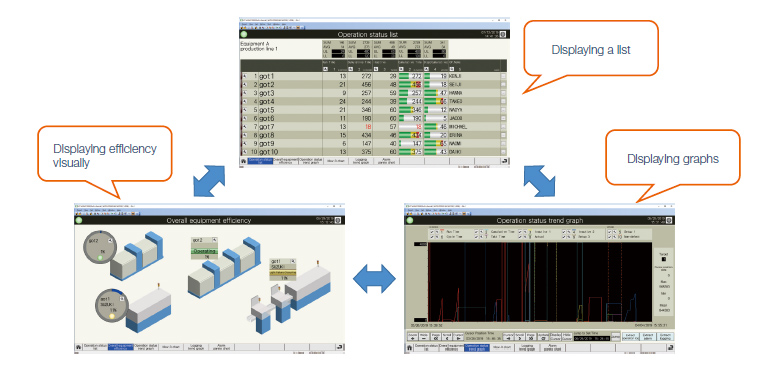Click Jump button in trend graph controls
This screenshot has width=780, height=379.
[x=616, y=337]
